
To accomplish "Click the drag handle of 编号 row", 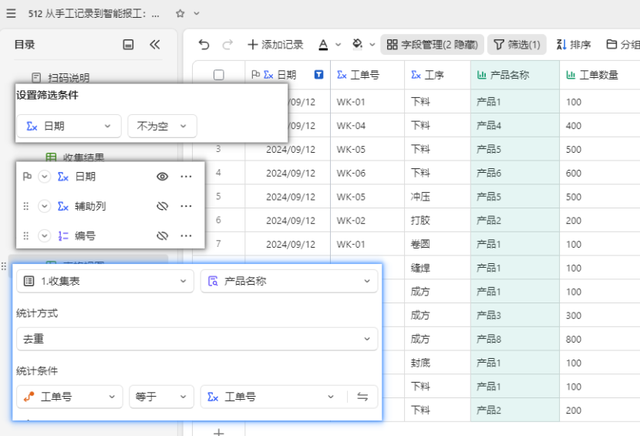I will click(x=26, y=236).
